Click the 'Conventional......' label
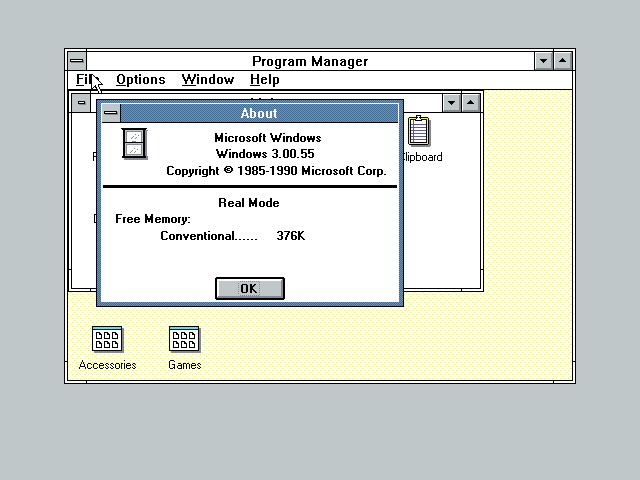640x480 pixels. (x=209, y=236)
